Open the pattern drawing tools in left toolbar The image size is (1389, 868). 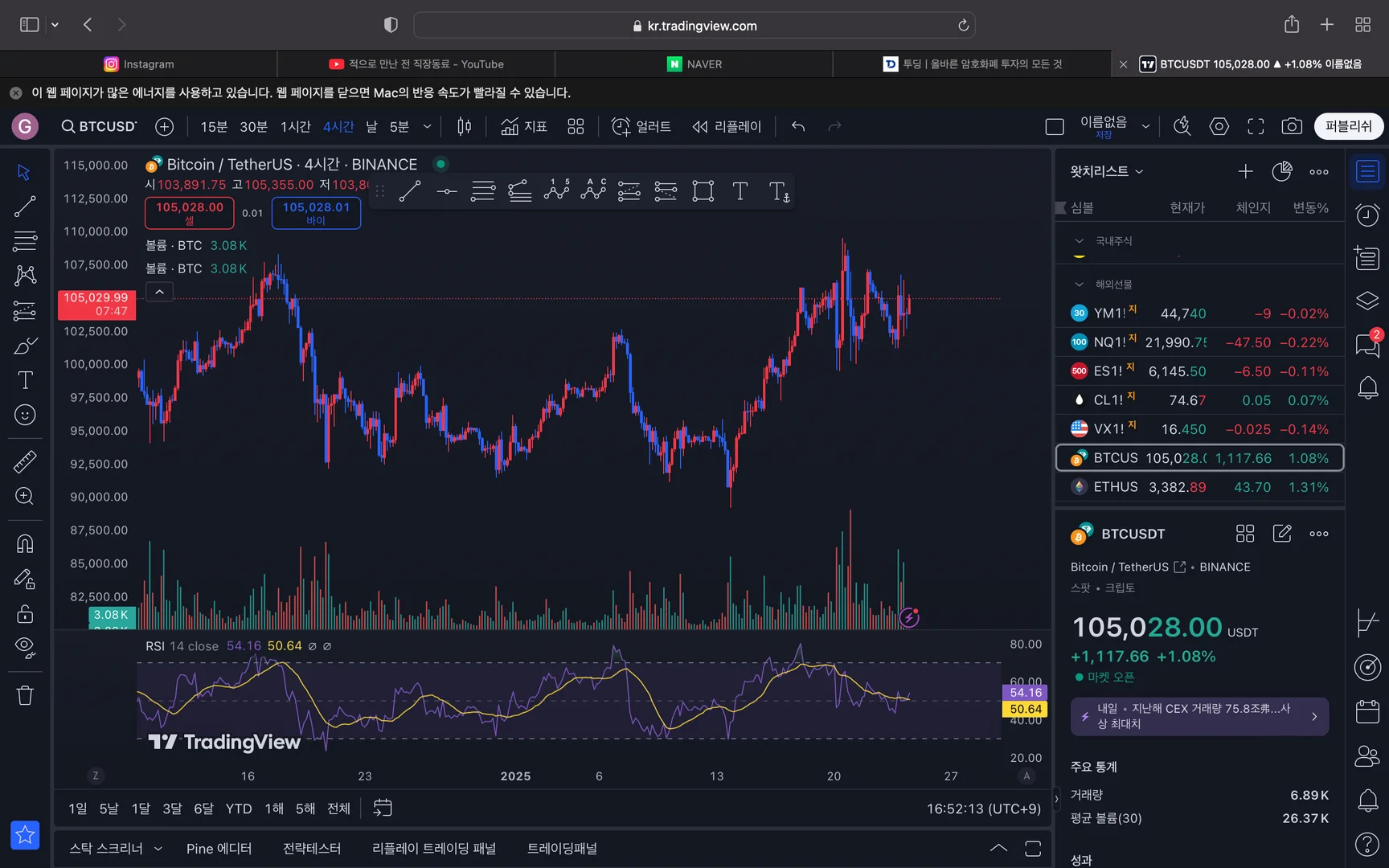coord(25,276)
